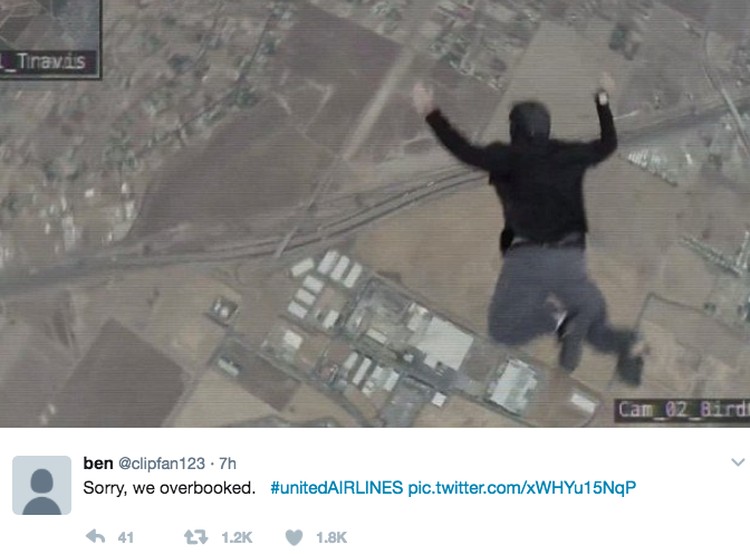750x554 pixels.
Task: Click the 1.8K likes count
Action: coord(331,537)
